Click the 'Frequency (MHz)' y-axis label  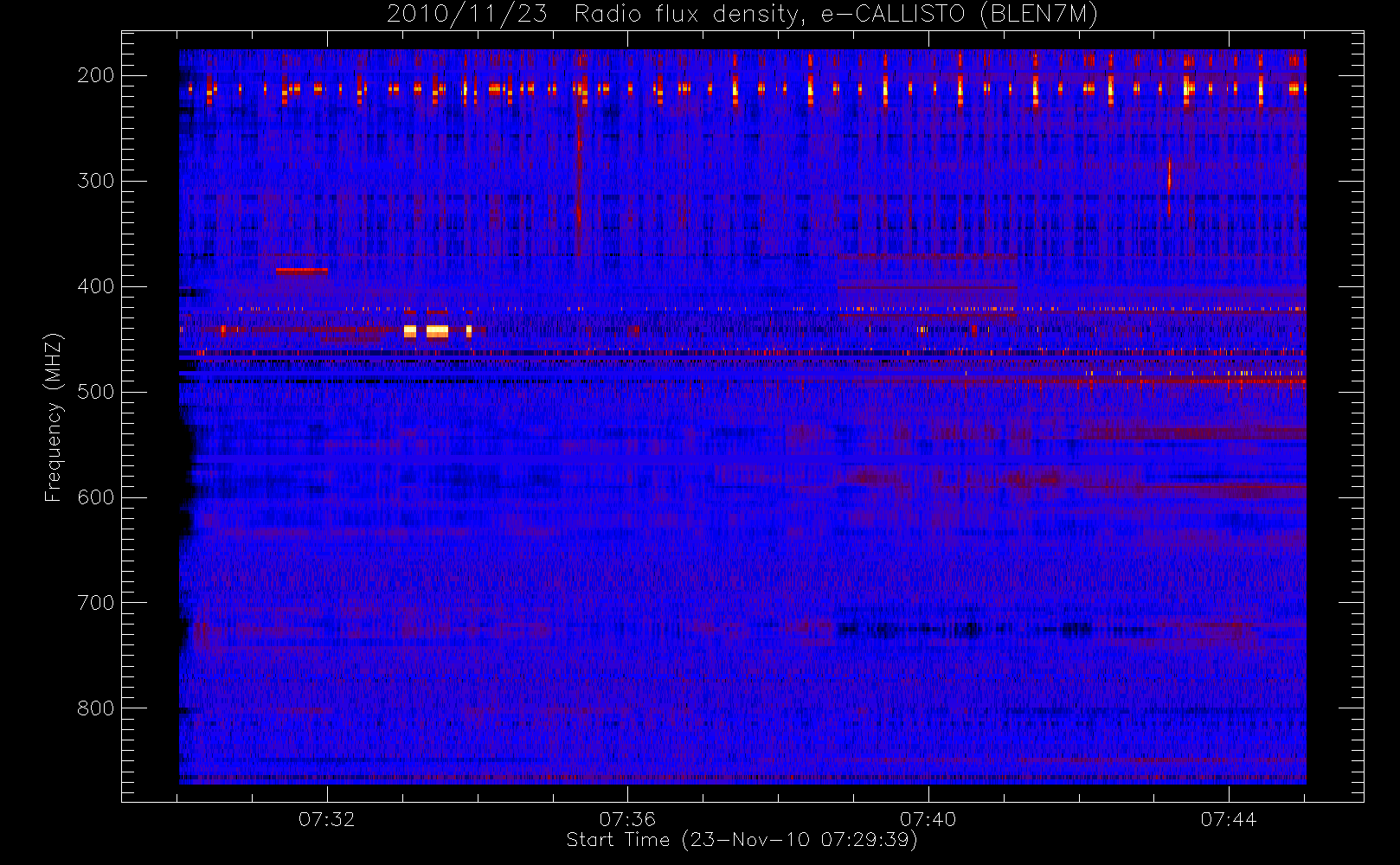click(x=54, y=417)
